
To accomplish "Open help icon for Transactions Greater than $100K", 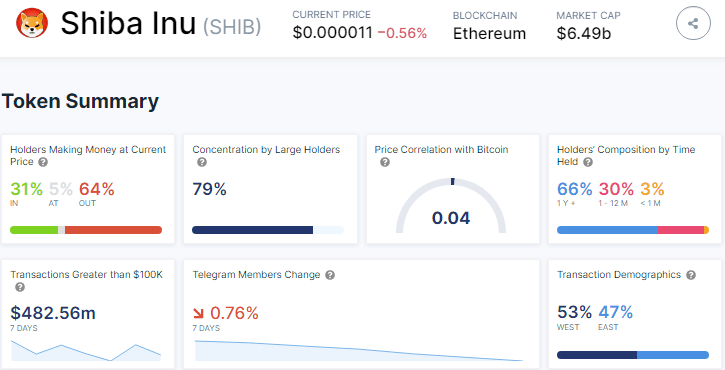I will (x=19, y=287).
